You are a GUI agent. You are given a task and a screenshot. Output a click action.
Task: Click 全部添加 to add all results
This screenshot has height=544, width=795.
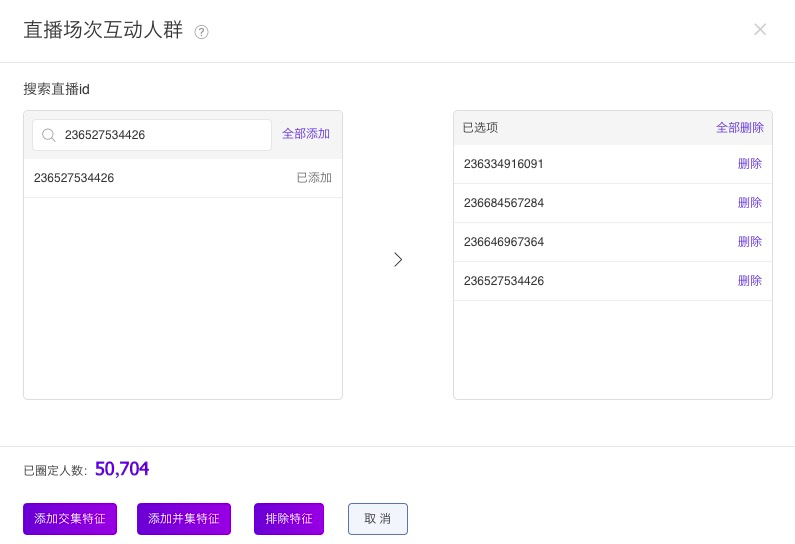pos(306,134)
